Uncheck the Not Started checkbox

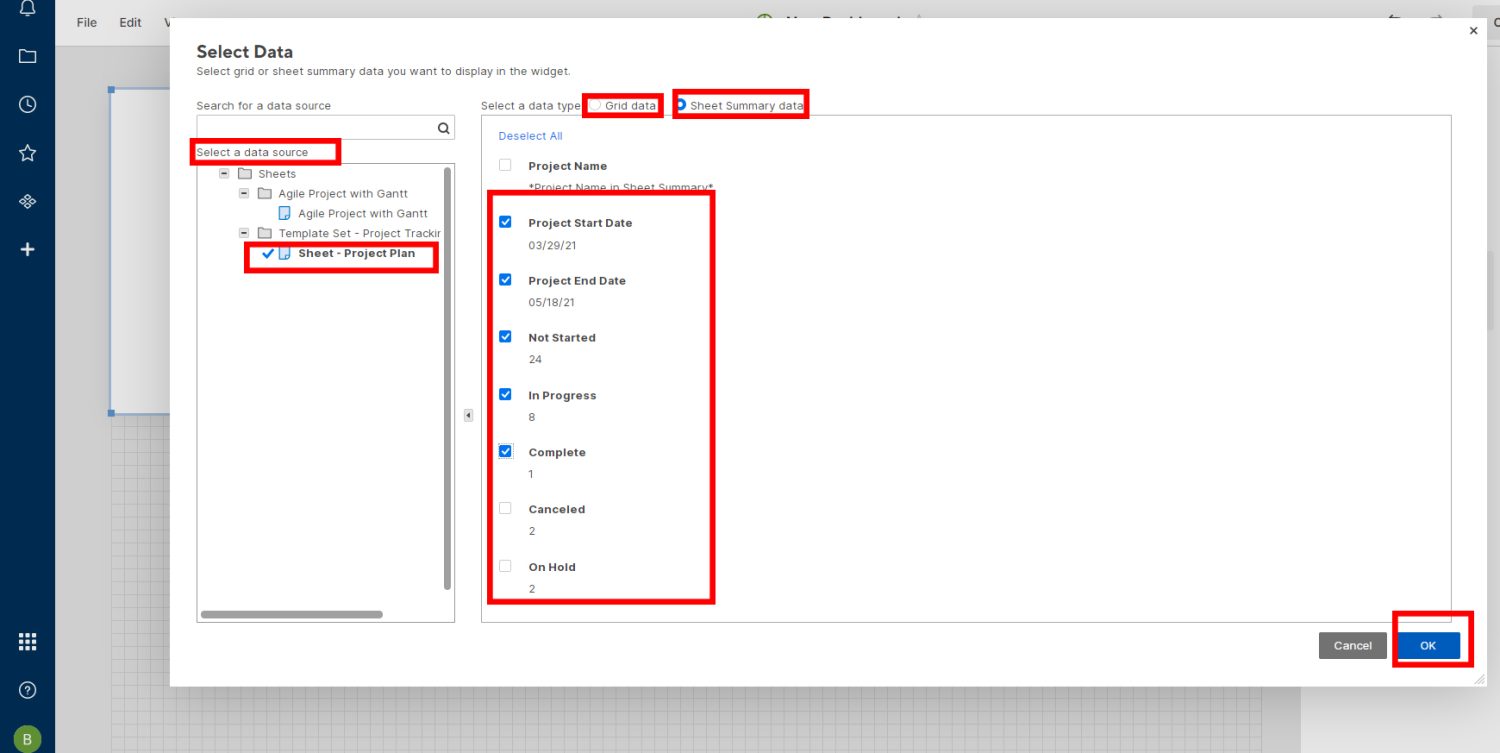pos(505,337)
